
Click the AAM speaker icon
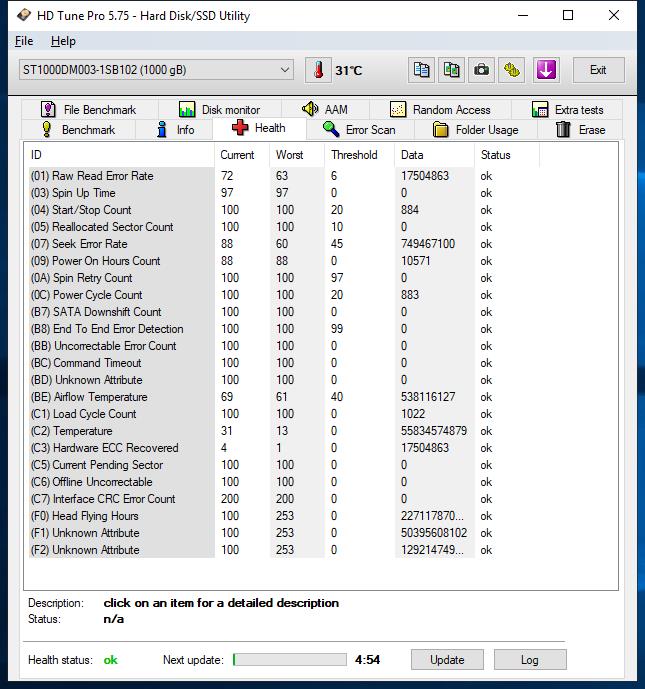[x=310, y=109]
